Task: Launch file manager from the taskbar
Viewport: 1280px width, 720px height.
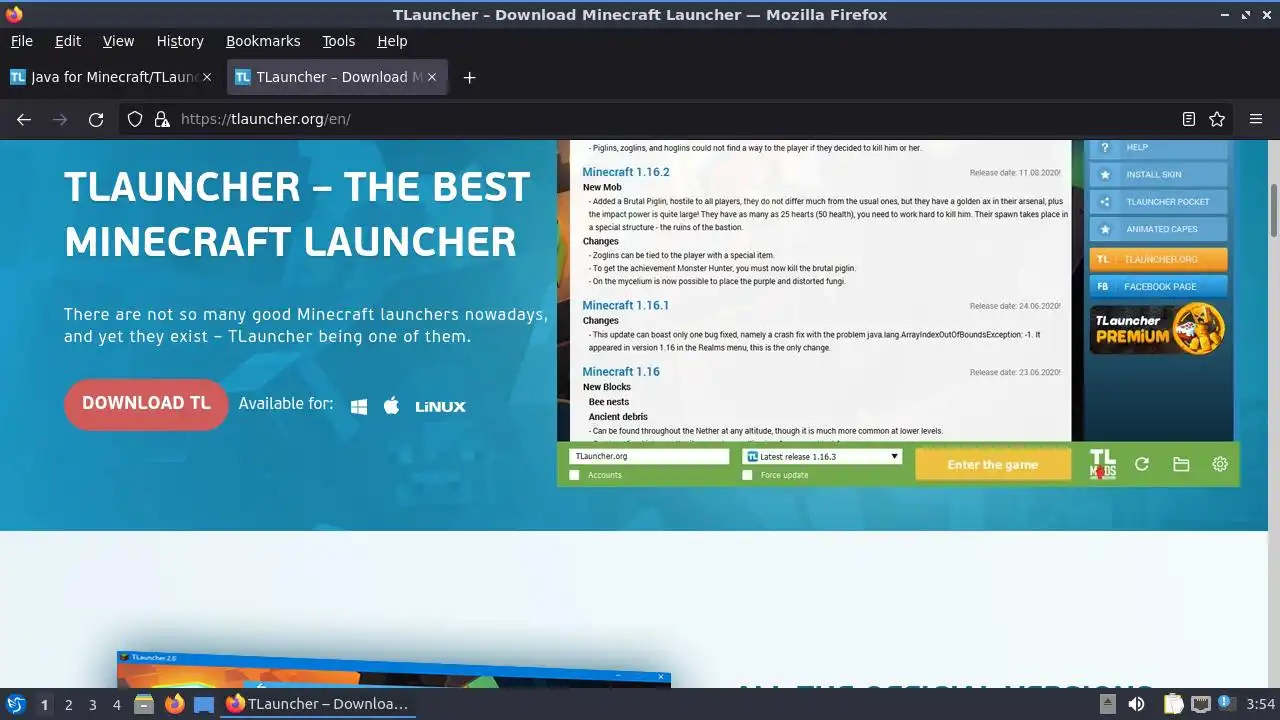Action: (x=144, y=704)
